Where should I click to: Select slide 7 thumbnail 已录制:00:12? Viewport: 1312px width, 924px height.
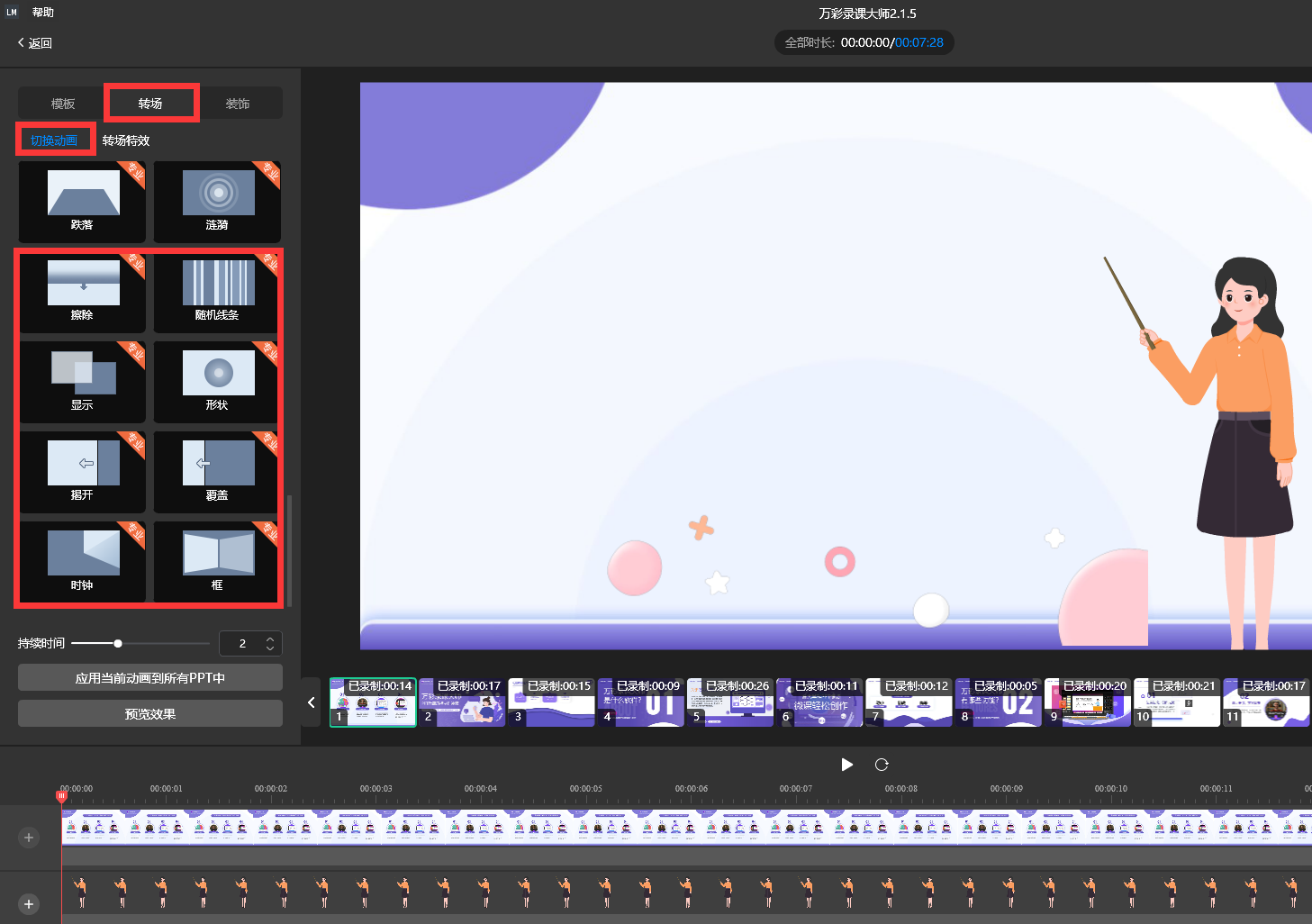909,702
